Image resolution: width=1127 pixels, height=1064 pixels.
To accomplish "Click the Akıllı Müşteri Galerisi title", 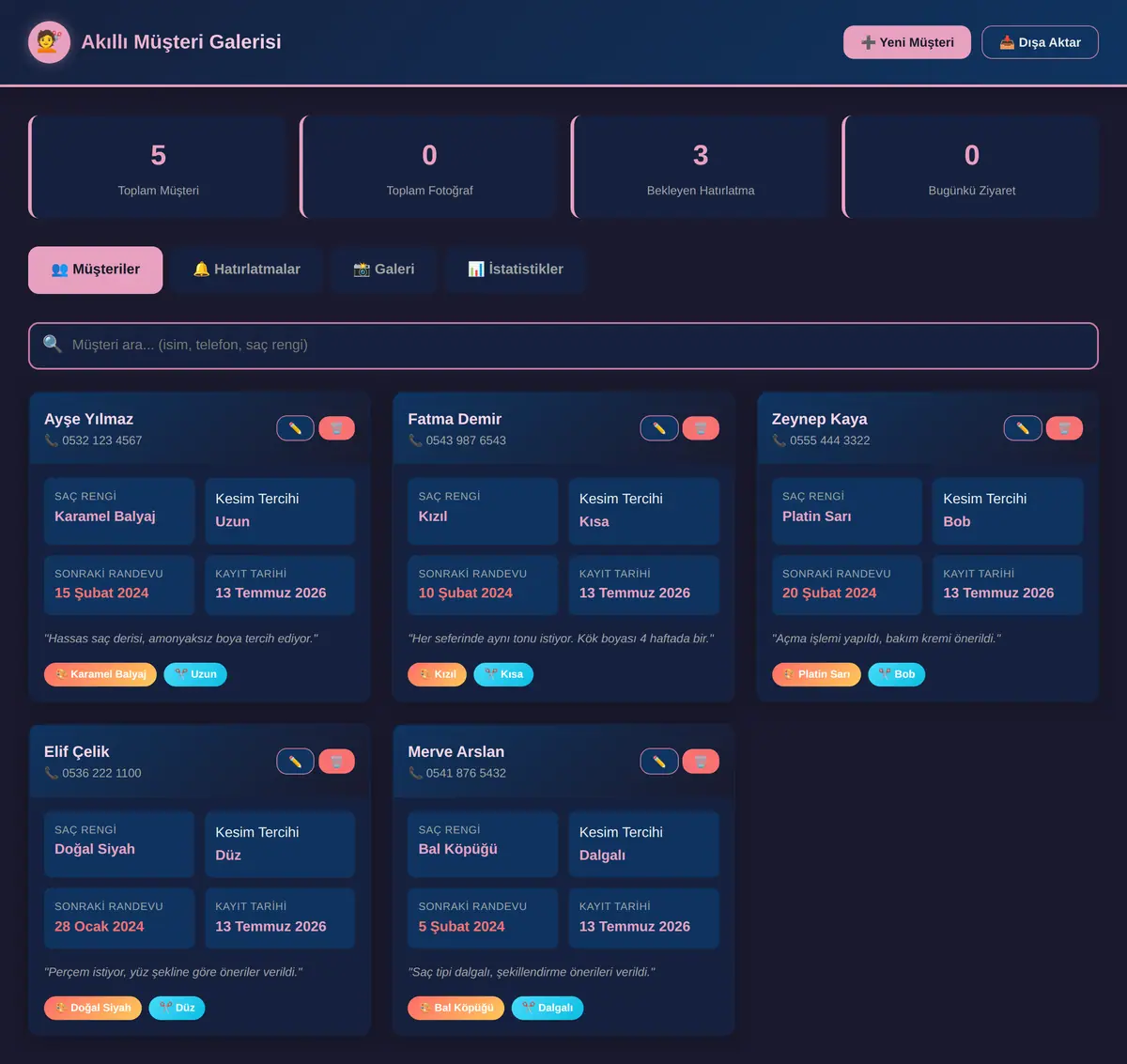I will coord(181,42).
